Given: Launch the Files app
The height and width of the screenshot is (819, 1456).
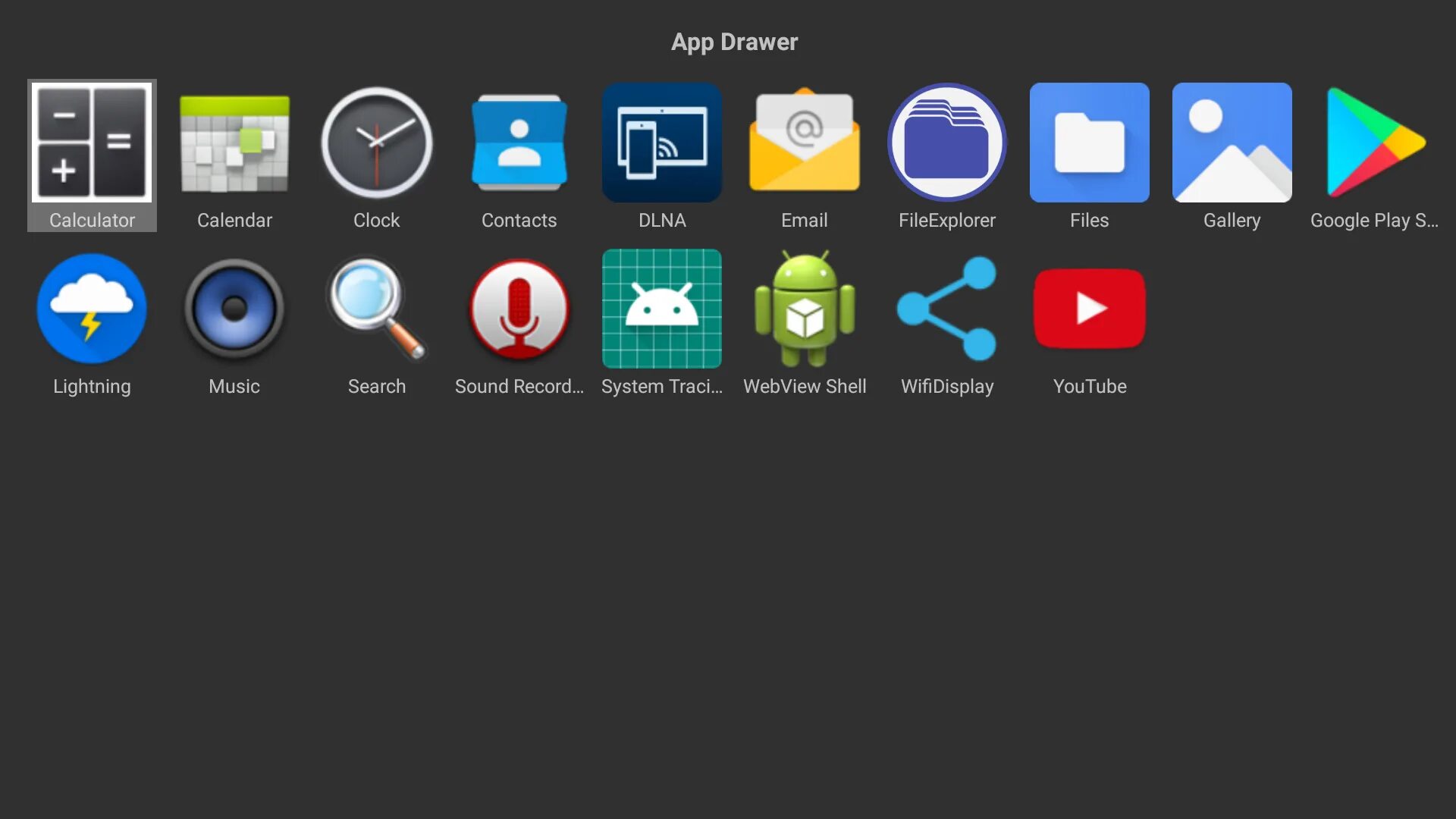Looking at the screenshot, I should pyautogui.click(x=1090, y=143).
